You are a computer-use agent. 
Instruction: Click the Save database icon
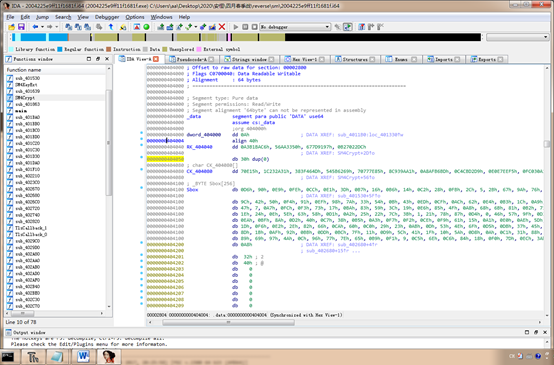click(x=21, y=27)
